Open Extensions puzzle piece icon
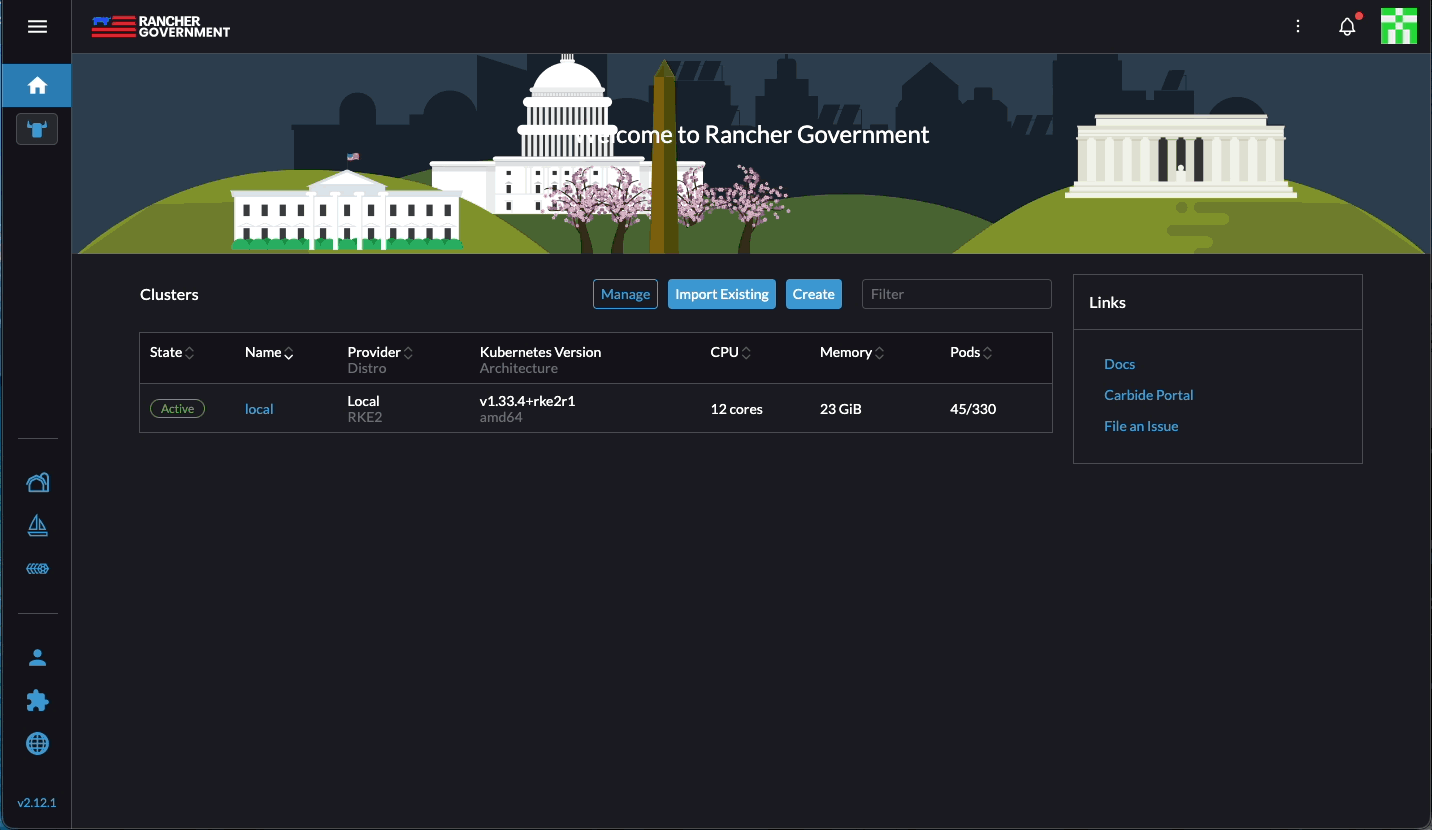The height and width of the screenshot is (830, 1432). [x=37, y=701]
